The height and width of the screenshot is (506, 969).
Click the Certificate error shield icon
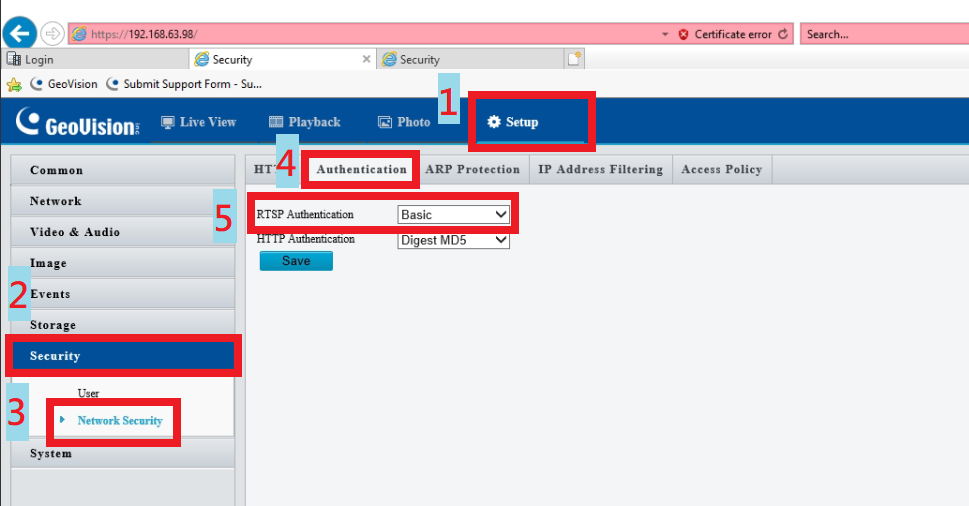(x=683, y=35)
